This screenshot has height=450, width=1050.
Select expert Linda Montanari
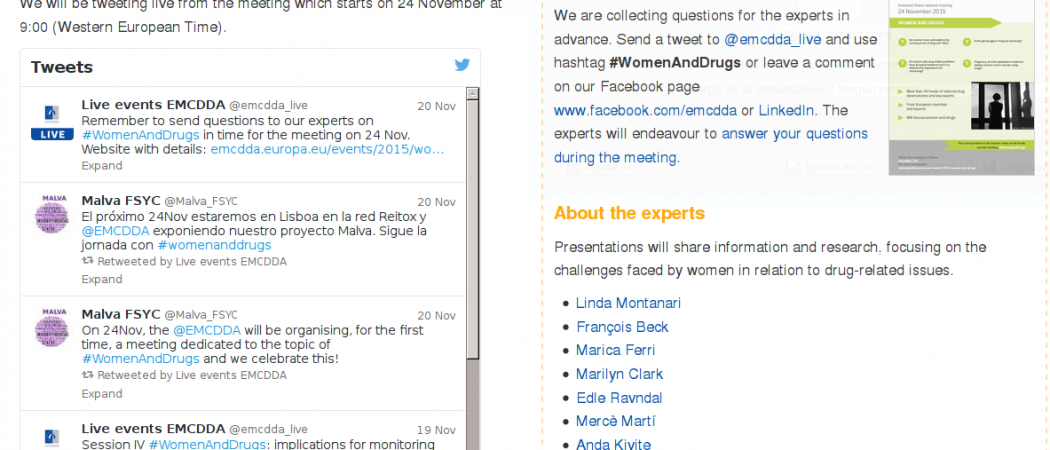(x=628, y=303)
